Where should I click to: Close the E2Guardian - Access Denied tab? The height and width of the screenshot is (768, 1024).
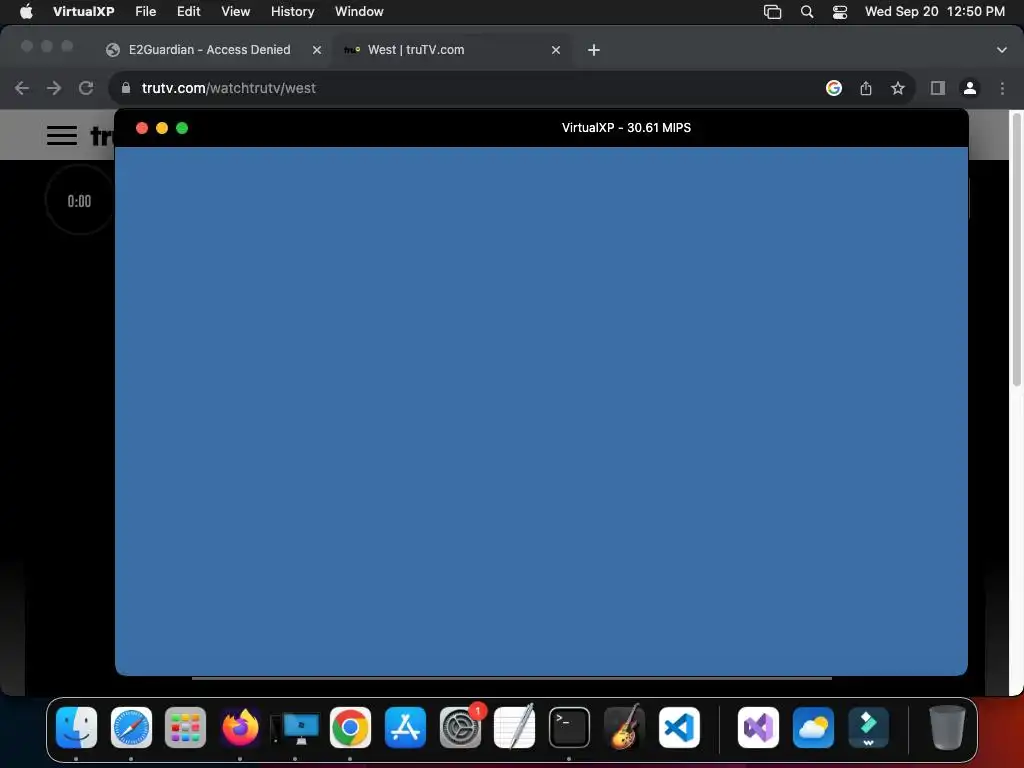click(317, 50)
